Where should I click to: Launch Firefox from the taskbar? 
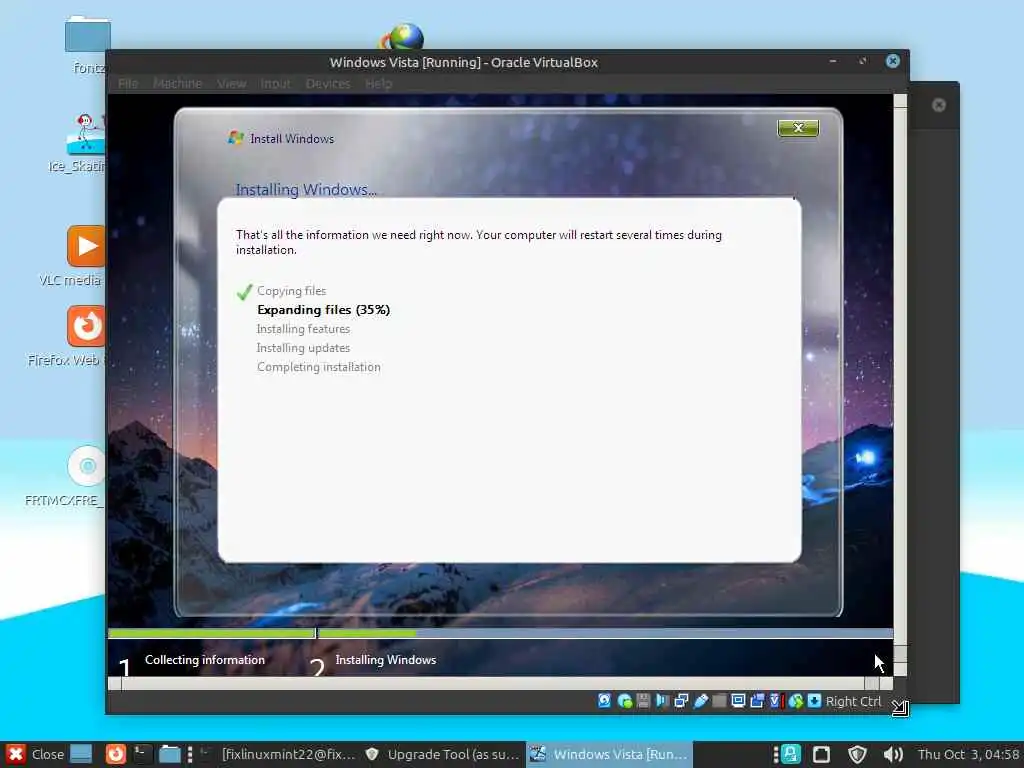116,754
